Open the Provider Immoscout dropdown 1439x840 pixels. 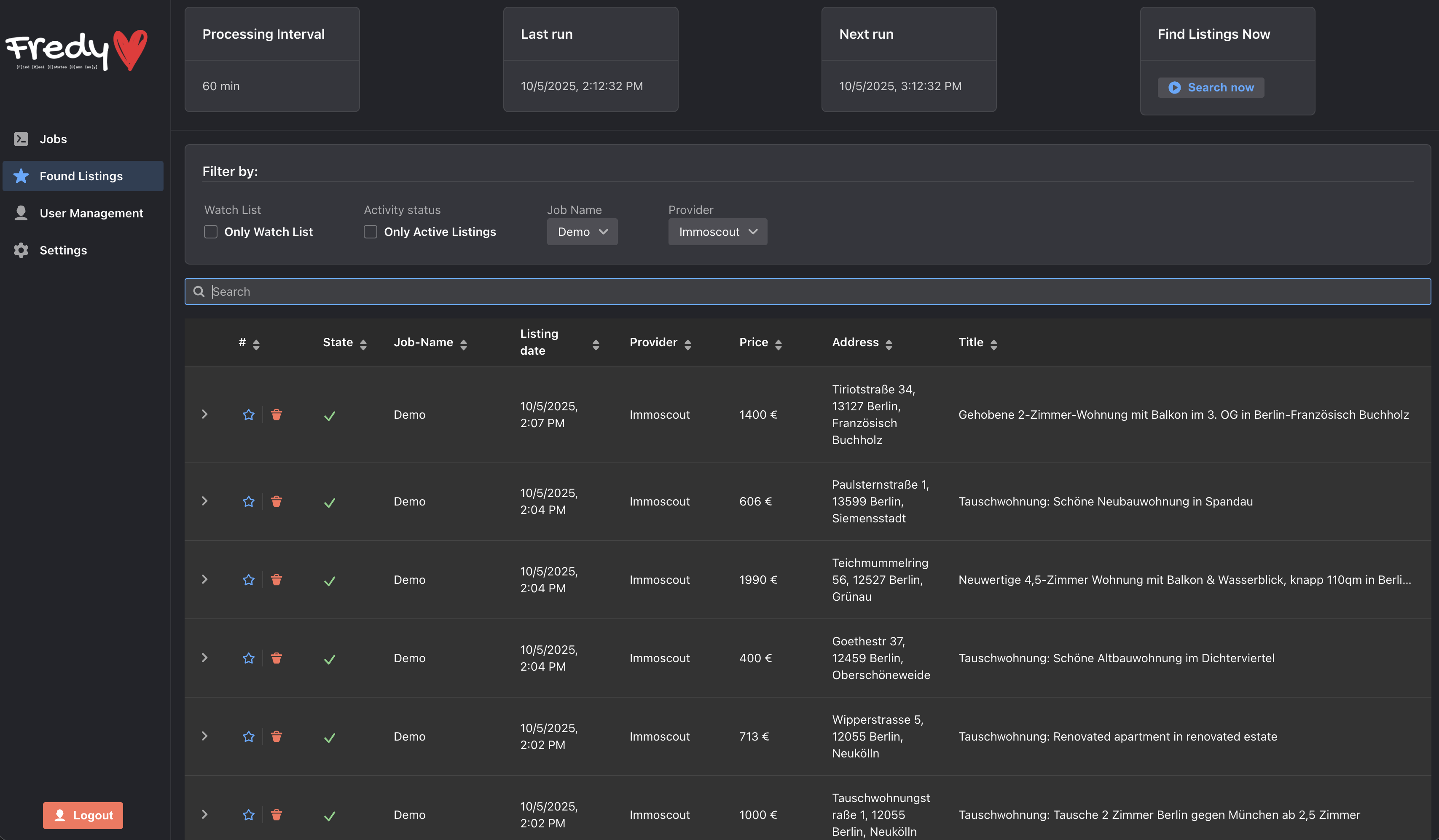[718, 232]
